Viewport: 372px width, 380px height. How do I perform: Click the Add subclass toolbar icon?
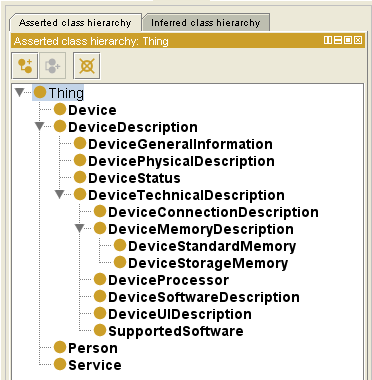pyautogui.click(x=25, y=66)
